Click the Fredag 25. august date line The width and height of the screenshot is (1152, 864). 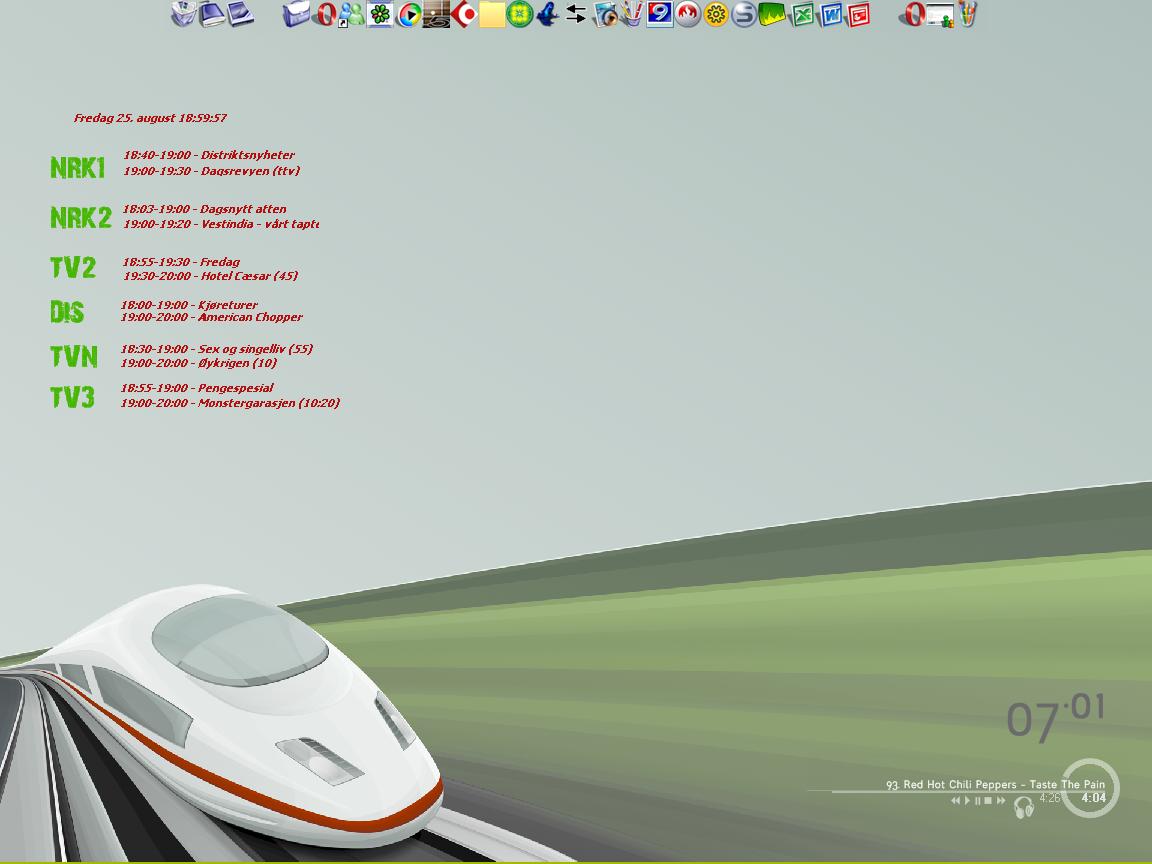[150, 118]
